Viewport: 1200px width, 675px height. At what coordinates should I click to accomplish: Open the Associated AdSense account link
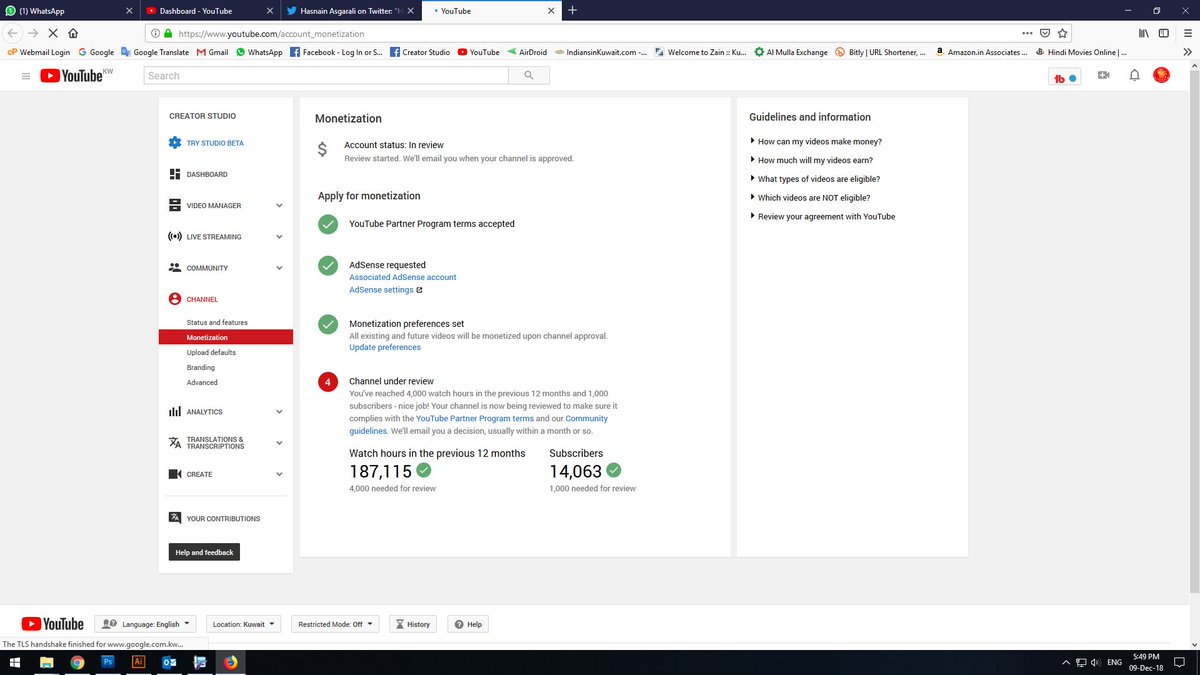[403, 277]
